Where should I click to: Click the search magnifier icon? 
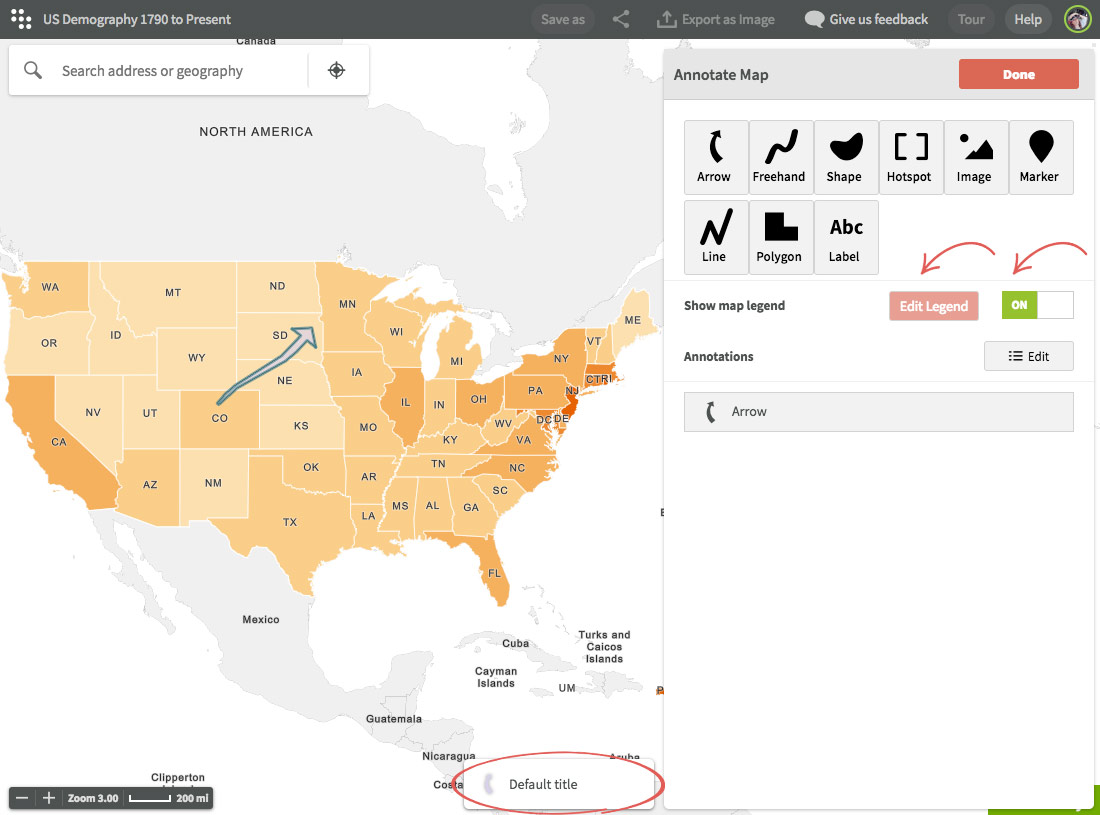tap(33, 70)
